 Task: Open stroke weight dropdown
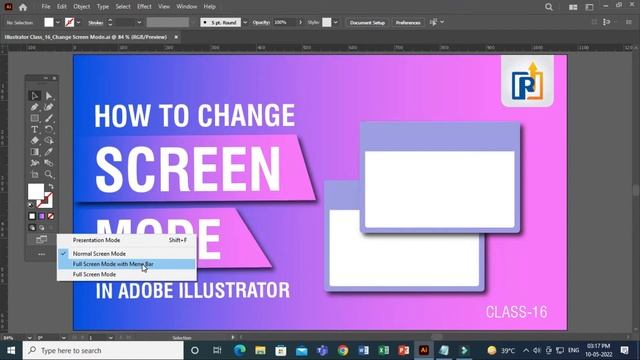(139, 22)
